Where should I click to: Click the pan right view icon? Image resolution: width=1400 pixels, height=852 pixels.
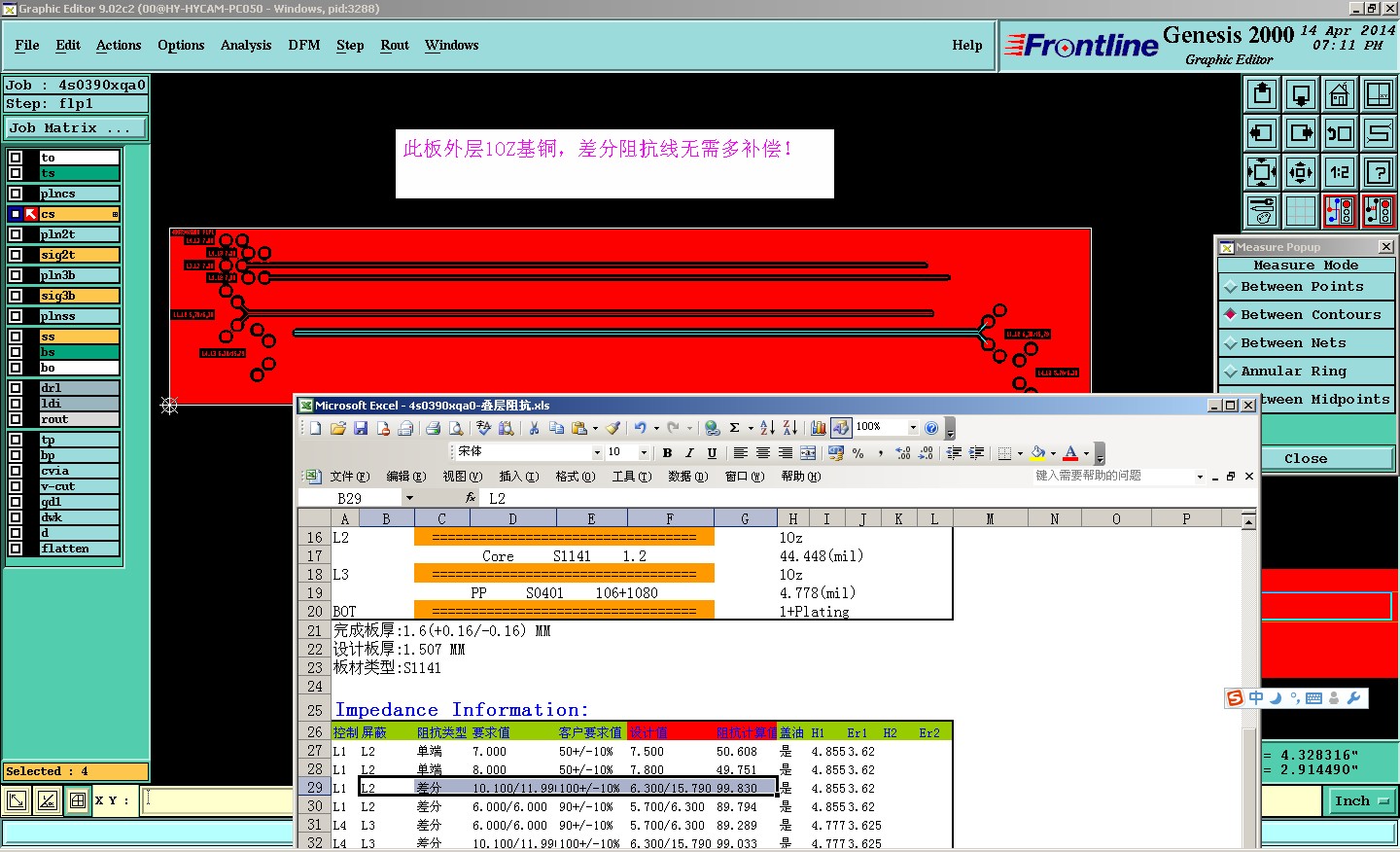(1301, 133)
